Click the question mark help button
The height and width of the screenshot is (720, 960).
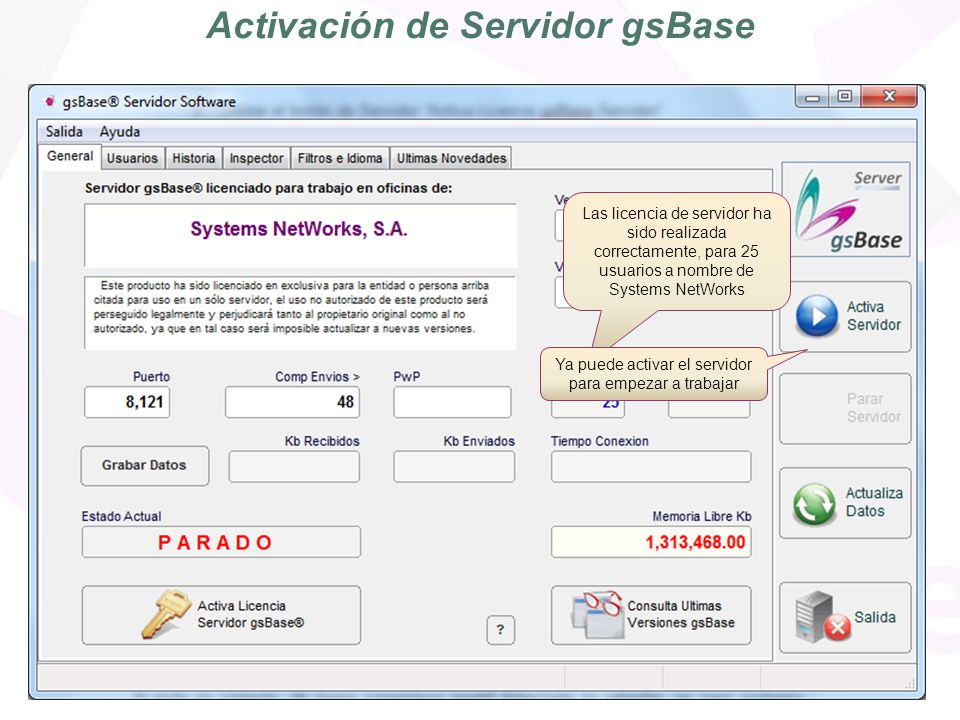(x=500, y=629)
